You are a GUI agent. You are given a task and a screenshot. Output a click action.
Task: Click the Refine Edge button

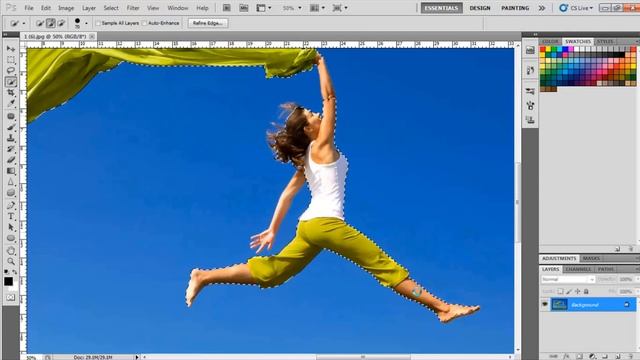coord(207,23)
